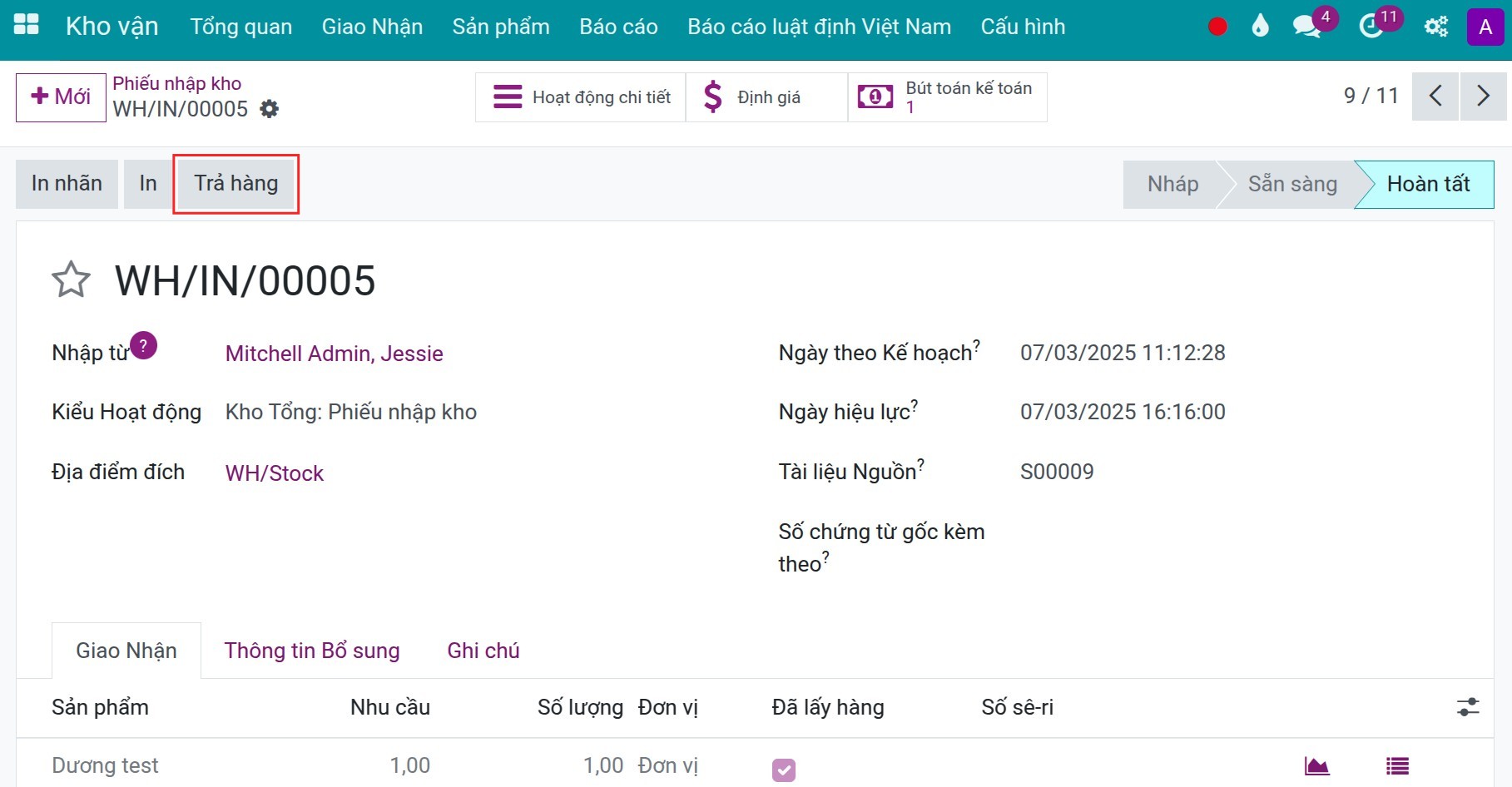Viewport: 1512px width, 787px height.
Task: Open detailed operations list icon for Dương test
Action: tap(1397, 765)
